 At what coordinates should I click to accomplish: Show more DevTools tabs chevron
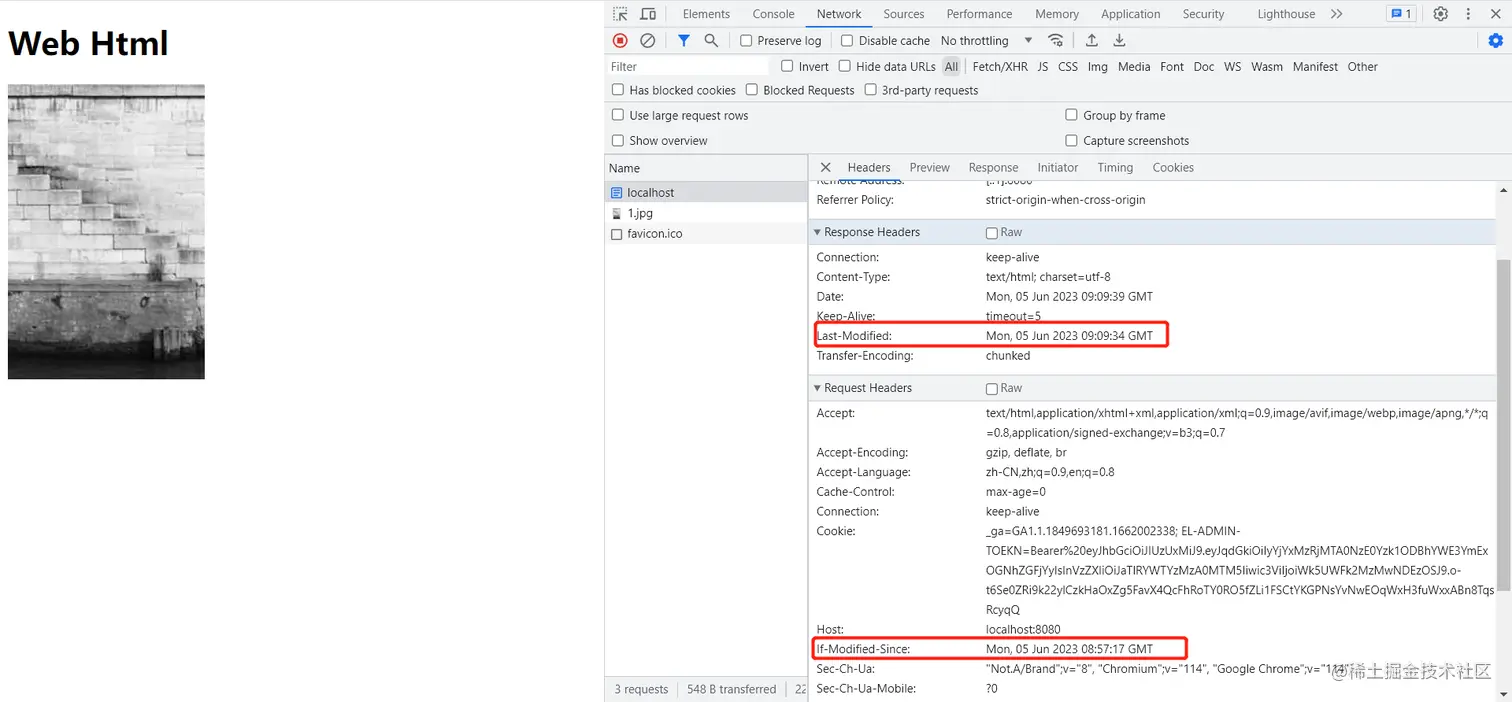pos(1337,14)
